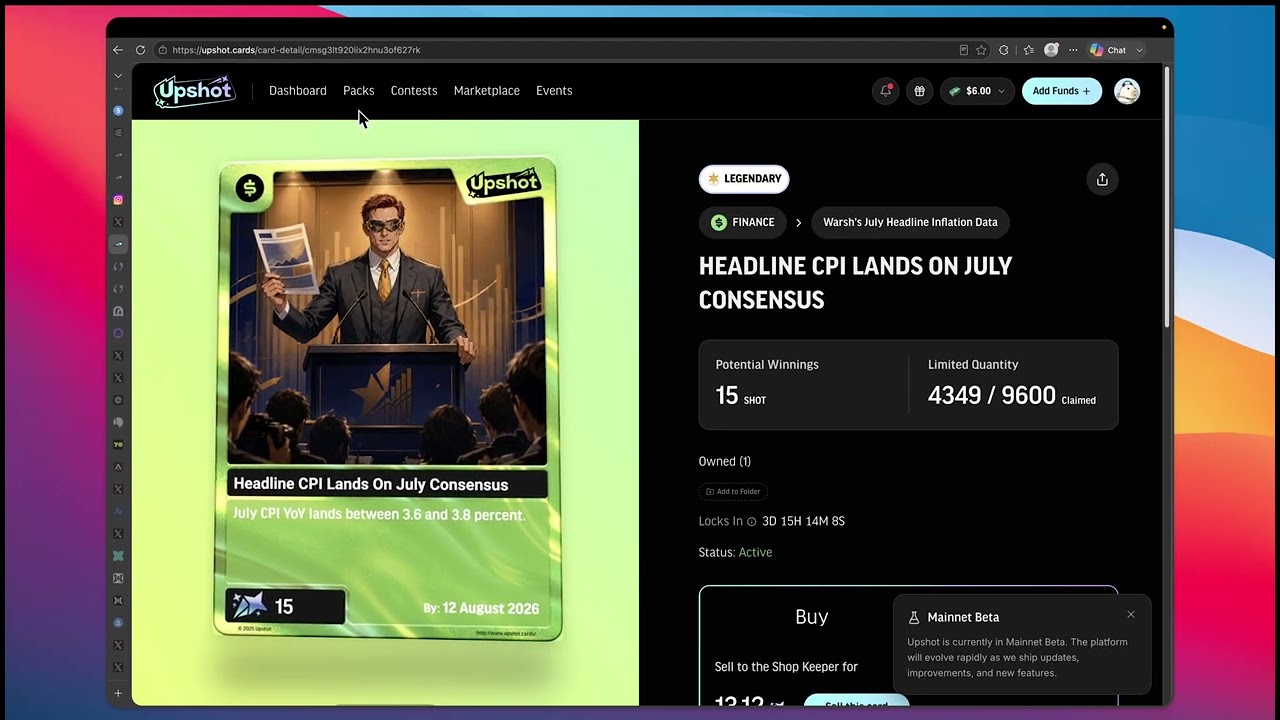This screenshot has height=720, width=1280.
Task: Click the Add Funds button
Action: pos(1062,91)
